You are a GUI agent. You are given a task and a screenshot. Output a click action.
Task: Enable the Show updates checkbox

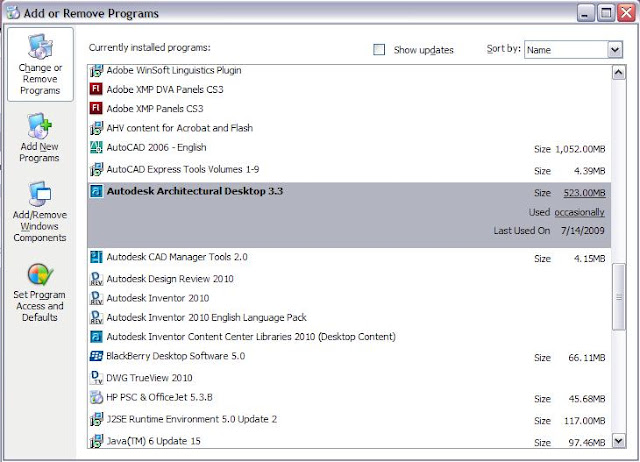pyautogui.click(x=379, y=50)
